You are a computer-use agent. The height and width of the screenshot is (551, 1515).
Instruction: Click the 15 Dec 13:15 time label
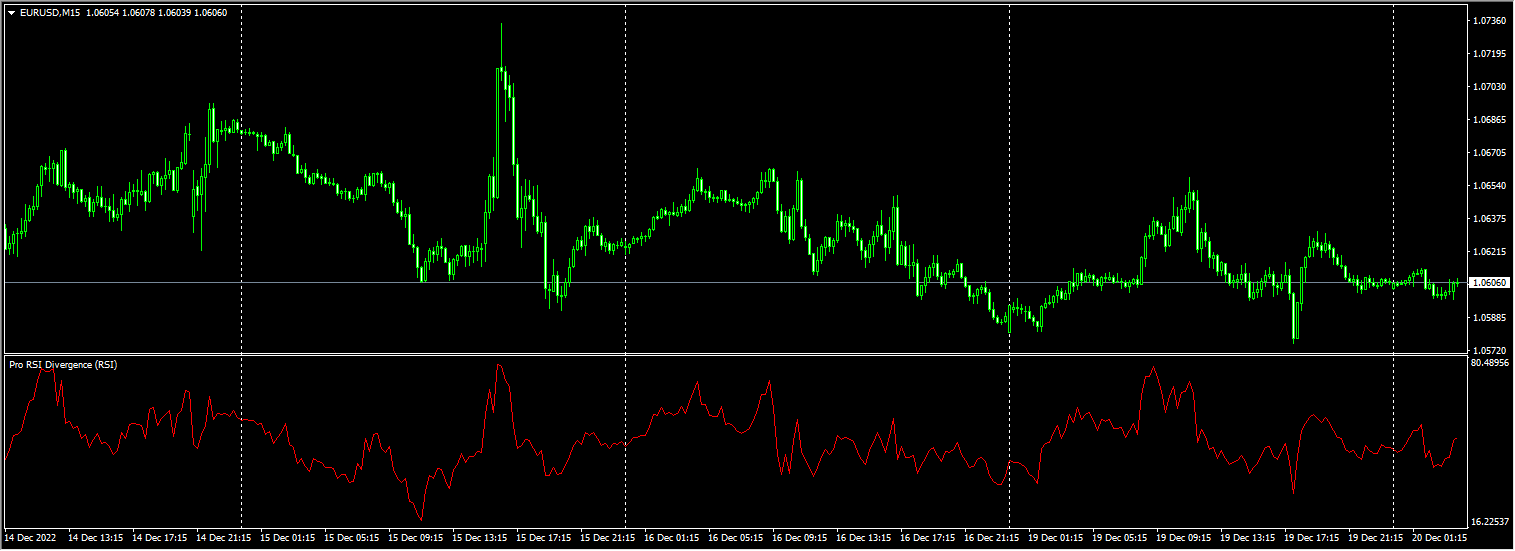point(480,538)
